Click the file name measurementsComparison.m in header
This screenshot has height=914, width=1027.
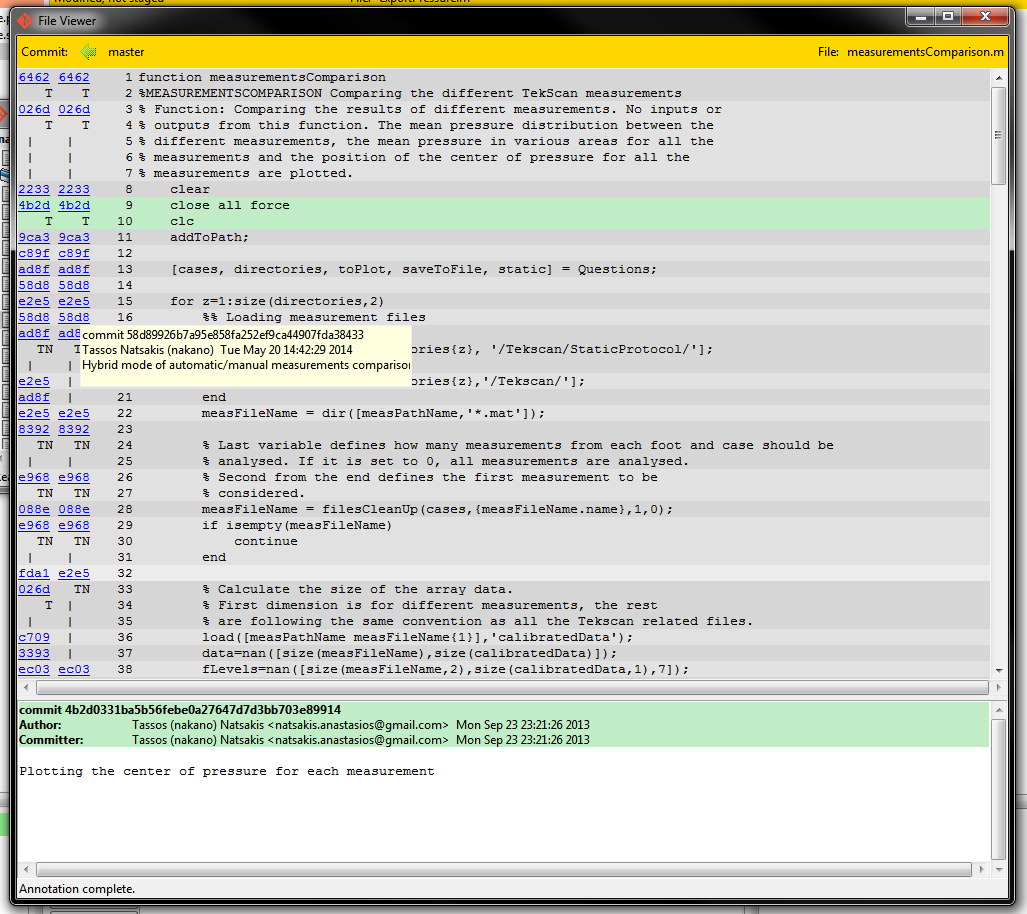925,52
